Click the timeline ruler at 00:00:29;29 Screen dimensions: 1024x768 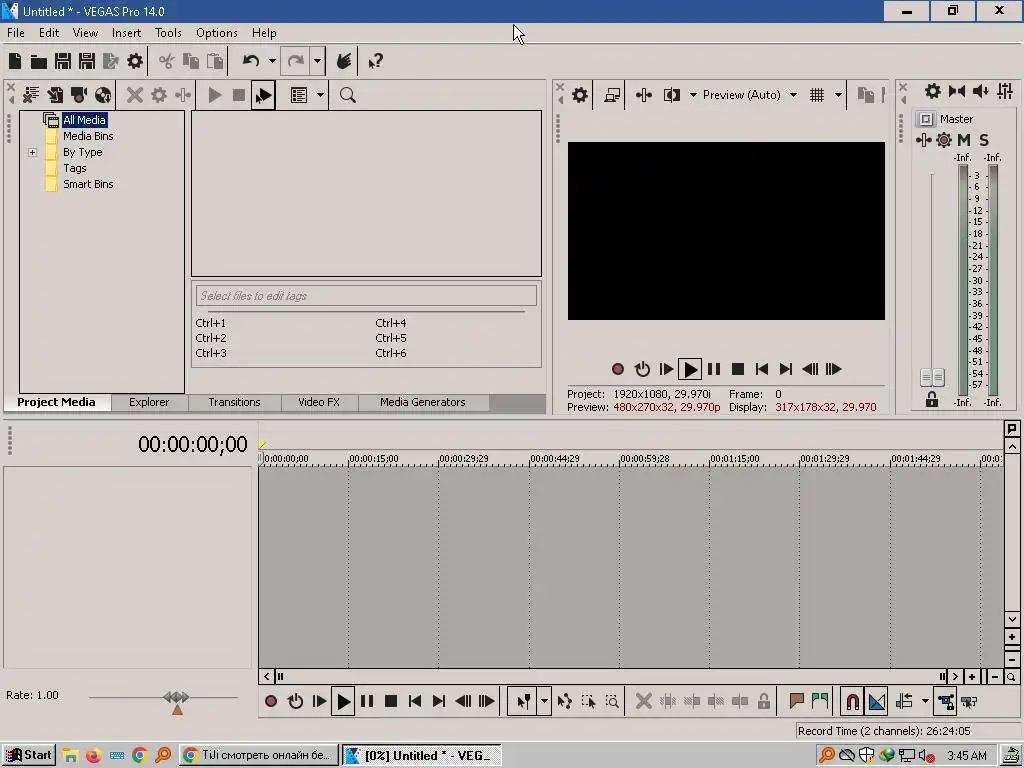(464, 459)
